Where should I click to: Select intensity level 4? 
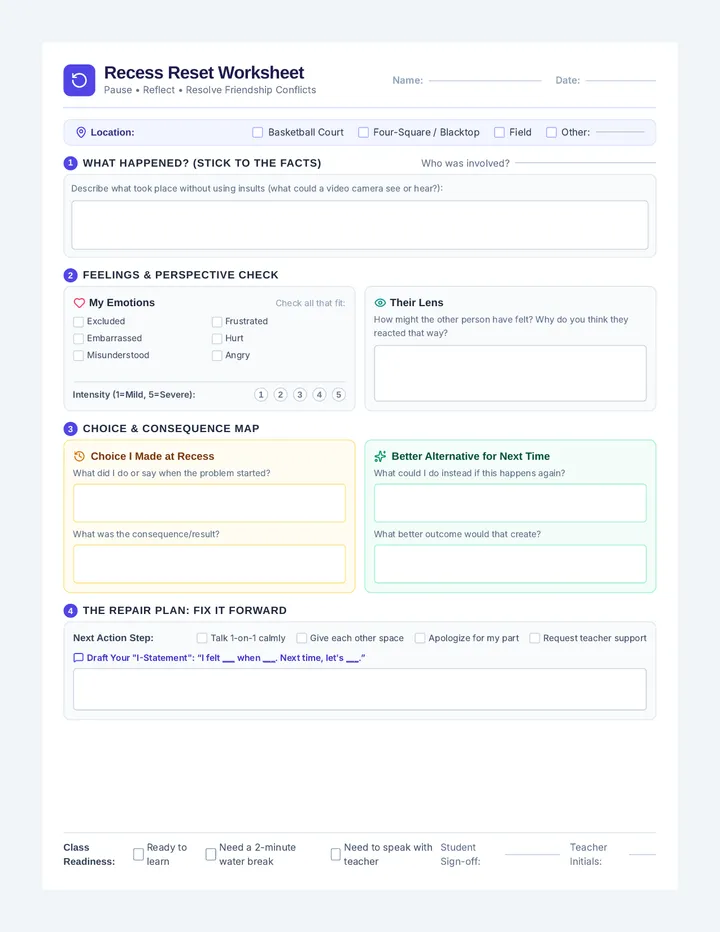(319, 395)
